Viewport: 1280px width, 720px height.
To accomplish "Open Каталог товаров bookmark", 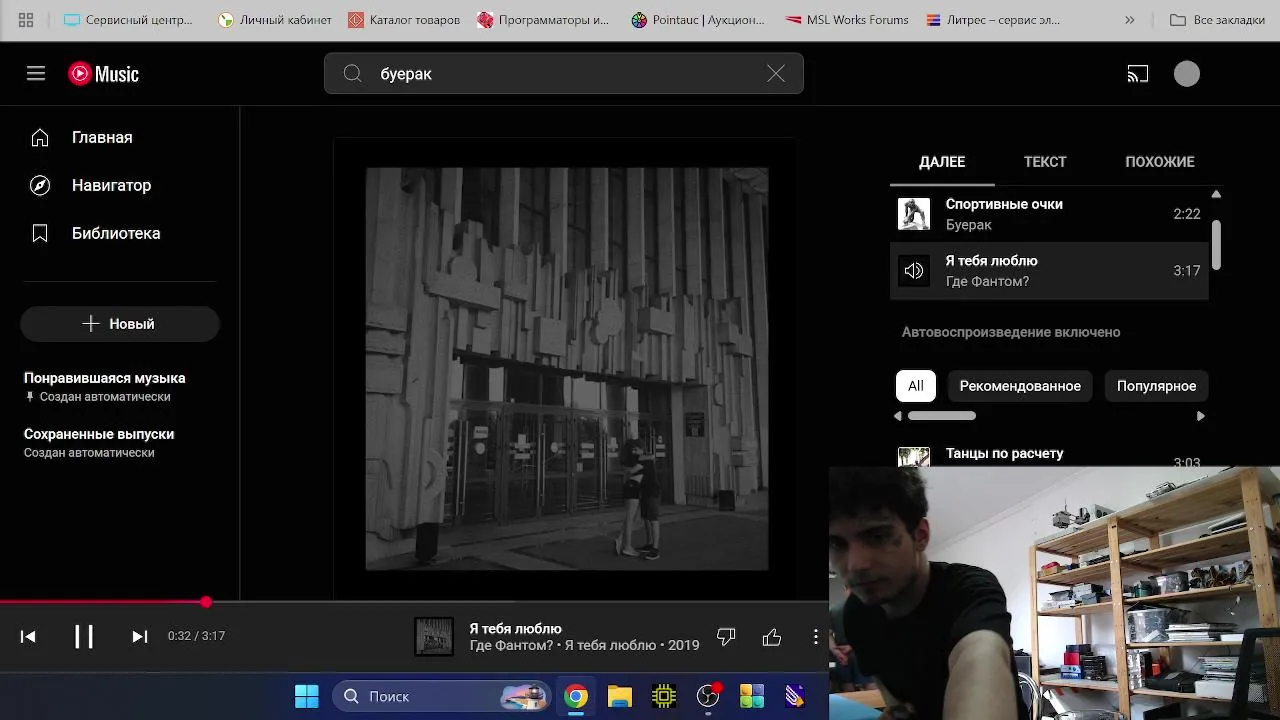I will click(x=404, y=20).
